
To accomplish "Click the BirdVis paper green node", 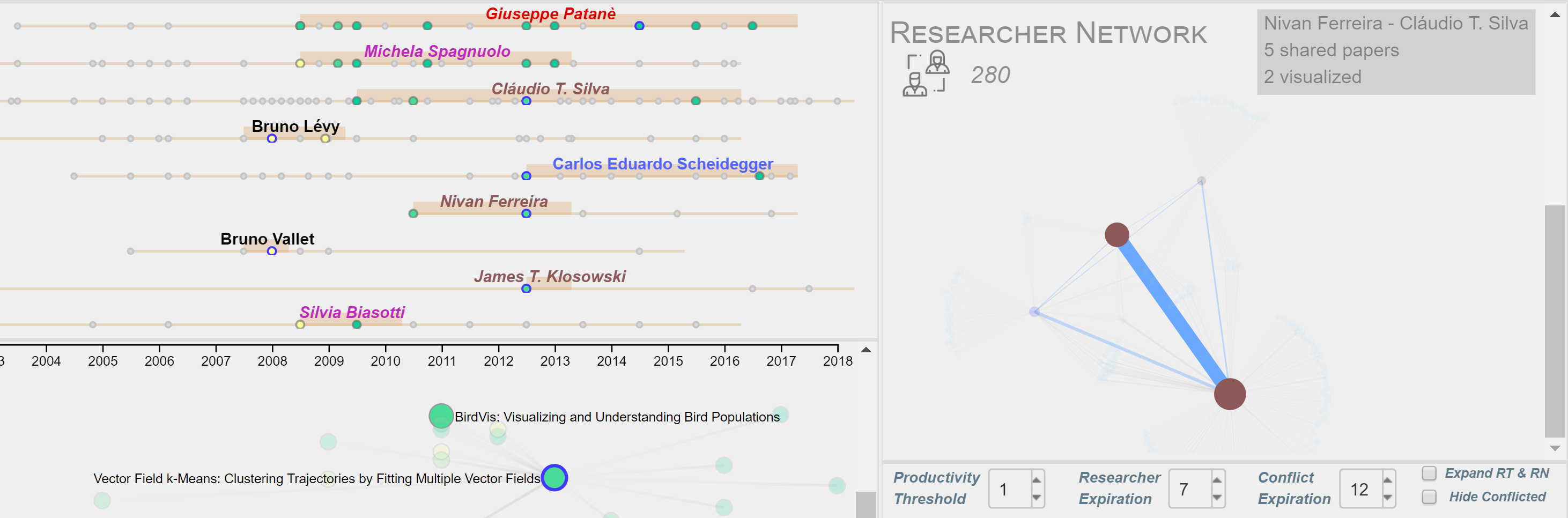I will tap(440, 416).
